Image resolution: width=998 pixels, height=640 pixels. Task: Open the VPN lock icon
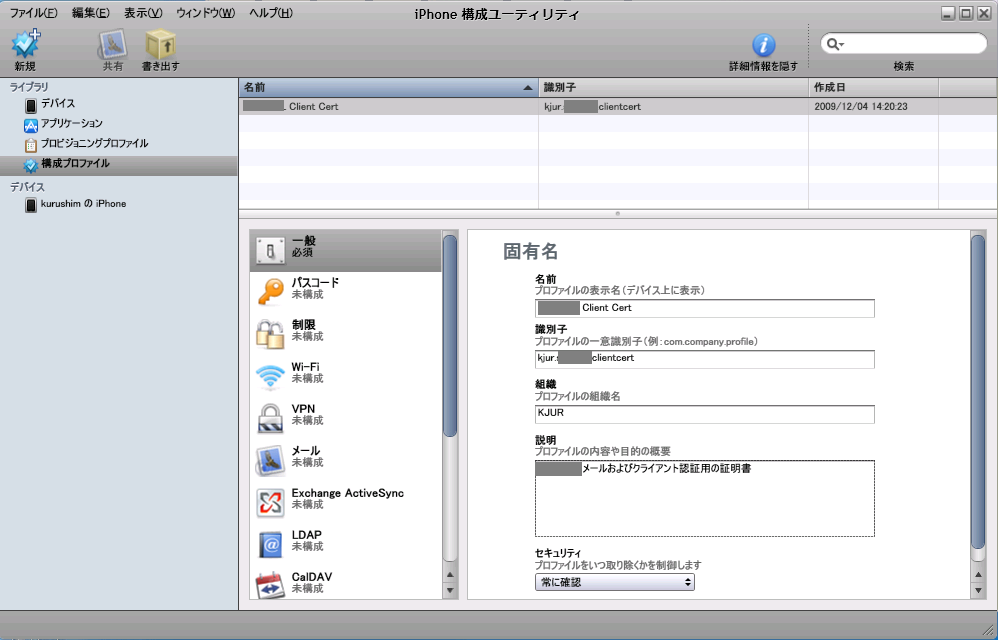click(x=271, y=418)
